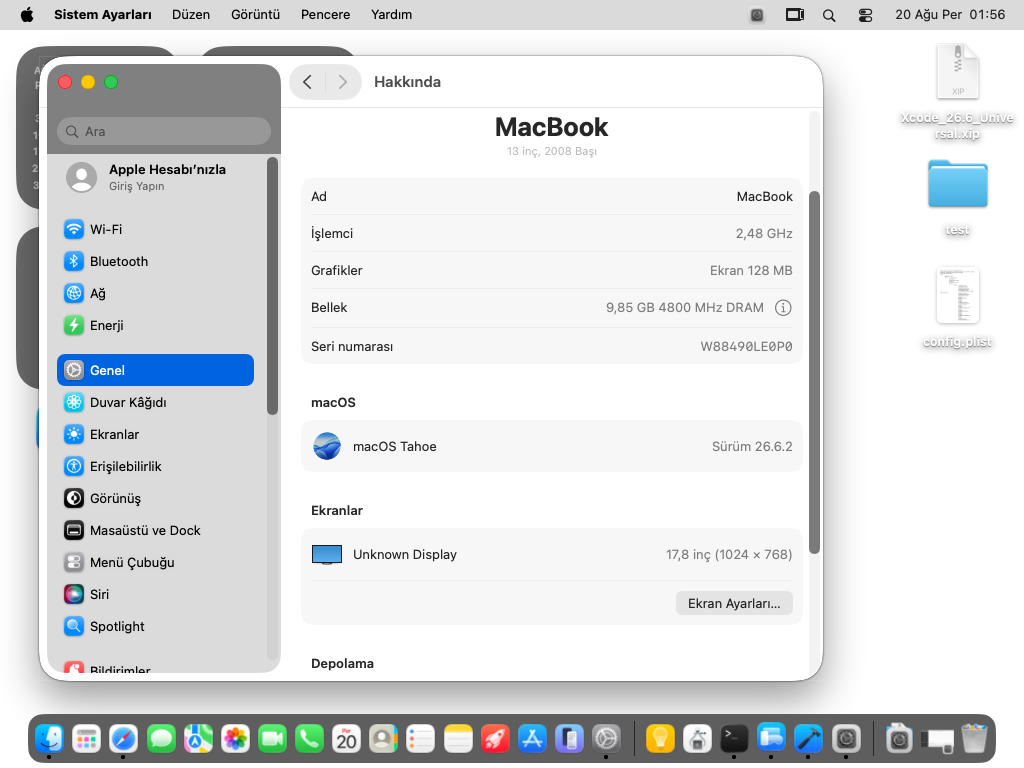Open Erişilebilirlik accessibility settings
Viewport: 1024px width, 768px height.
point(155,466)
